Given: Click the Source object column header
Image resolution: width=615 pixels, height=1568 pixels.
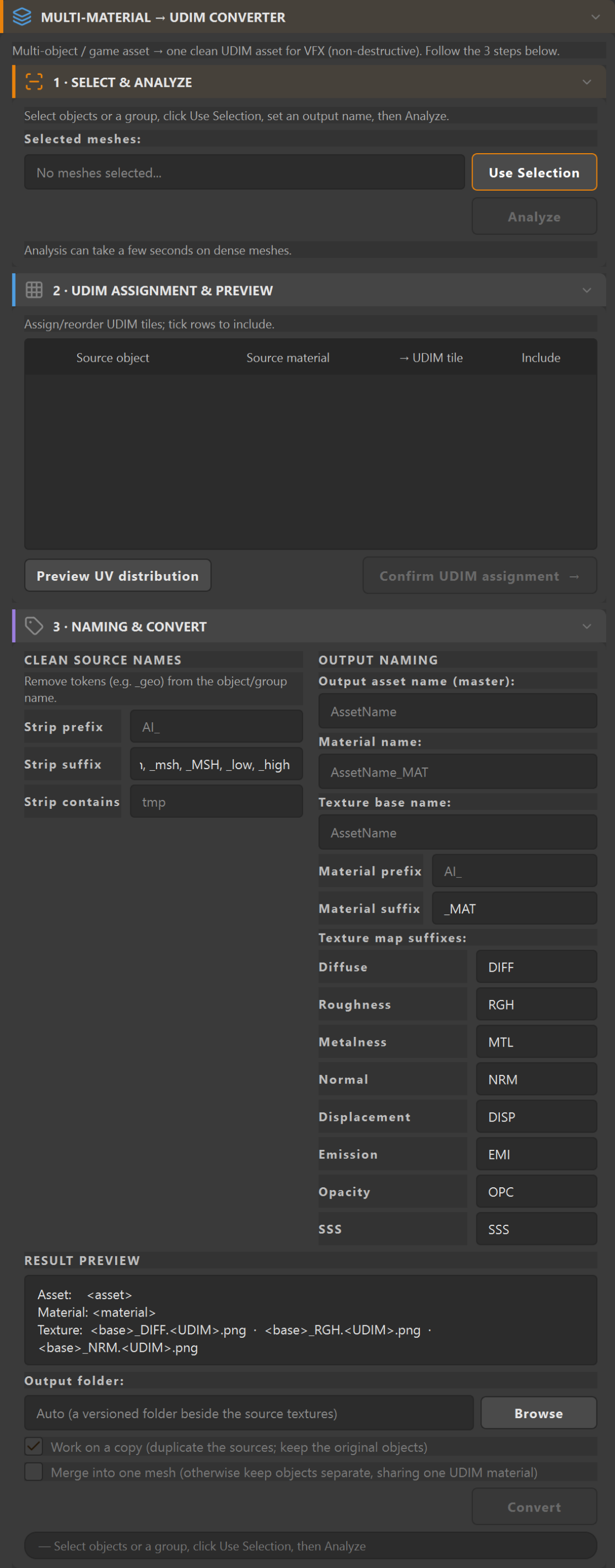Looking at the screenshot, I should tap(112, 357).
